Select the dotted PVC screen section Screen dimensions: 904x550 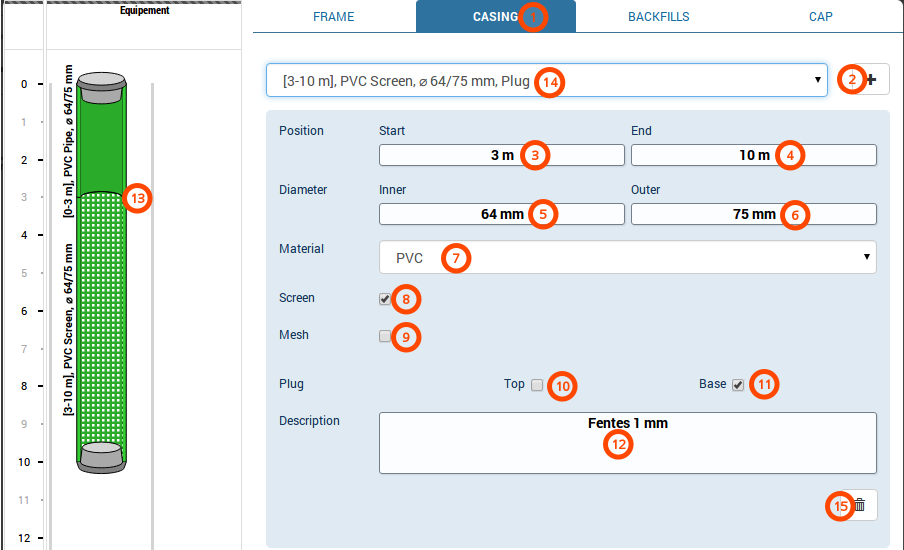click(x=101, y=320)
